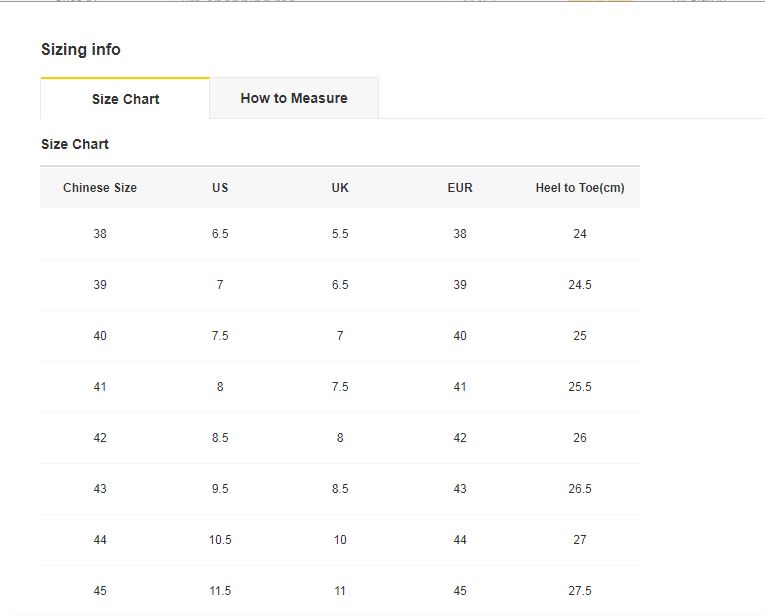Viewport: 765px width, 616px height.
Task: Click the EUR column header
Action: tap(460, 188)
